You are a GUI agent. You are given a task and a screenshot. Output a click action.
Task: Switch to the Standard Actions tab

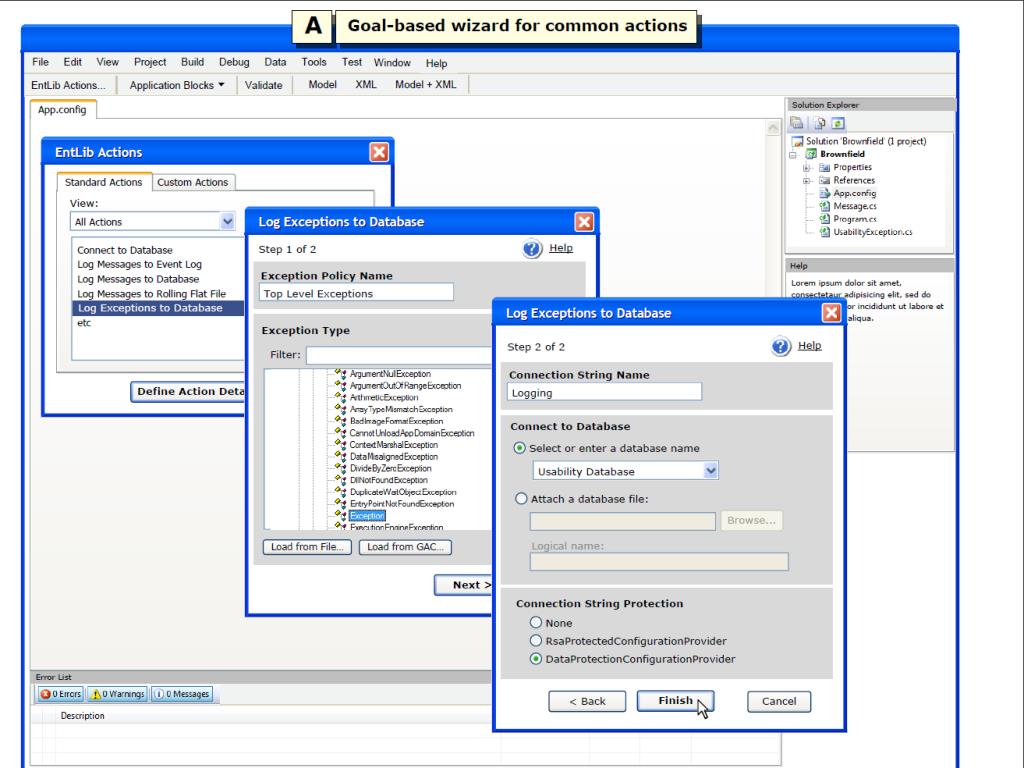pyautogui.click(x=103, y=182)
